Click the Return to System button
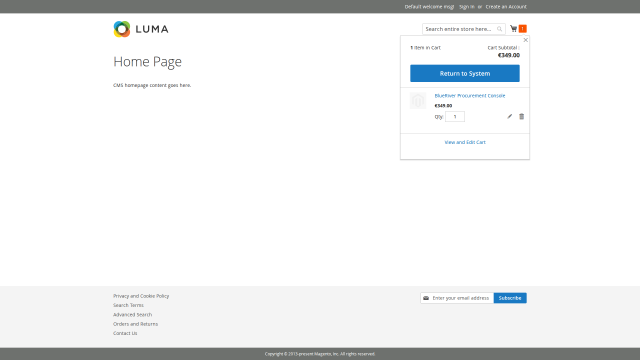The width and height of the screenshot is (640, 360). click(x=465, y=73)
